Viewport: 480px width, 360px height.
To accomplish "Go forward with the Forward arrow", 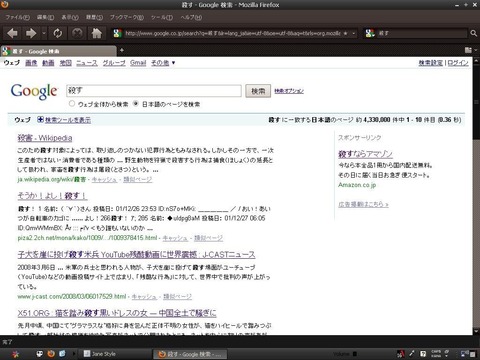I will click(31, 33).
